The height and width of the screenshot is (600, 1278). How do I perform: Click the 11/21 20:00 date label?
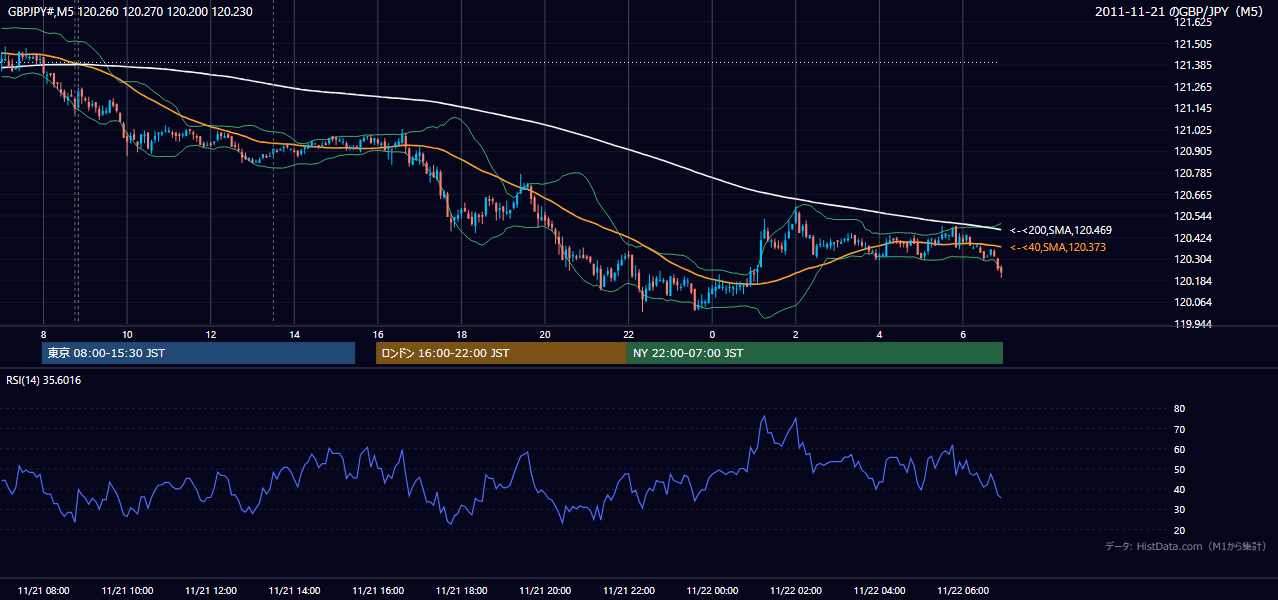coord(545,591)
